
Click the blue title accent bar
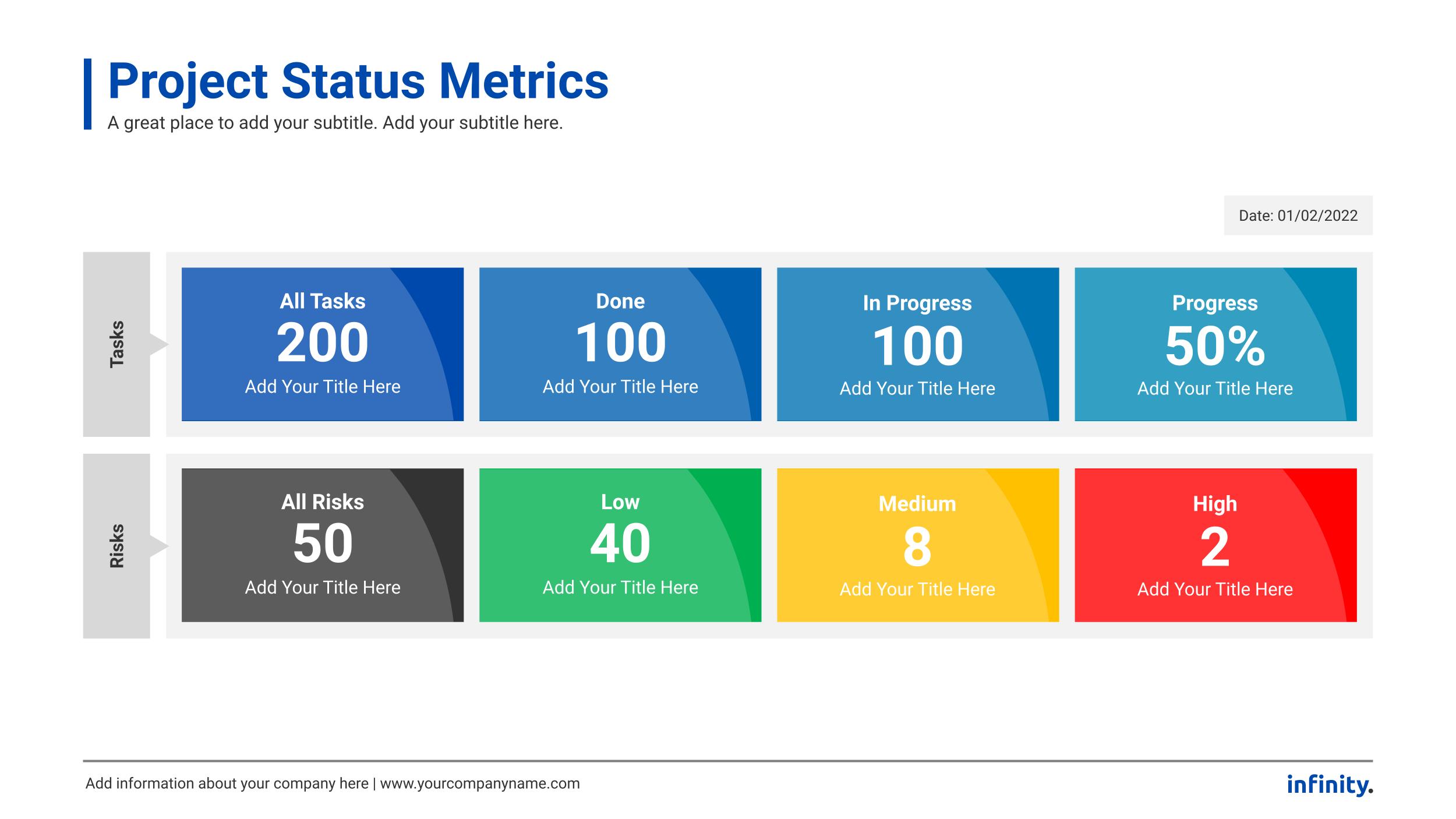coord(87,93)
